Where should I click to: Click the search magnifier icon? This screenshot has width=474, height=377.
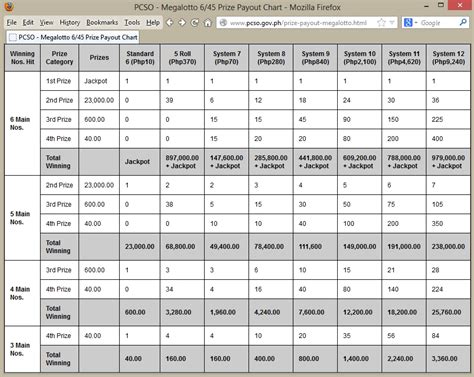(463, 23)
